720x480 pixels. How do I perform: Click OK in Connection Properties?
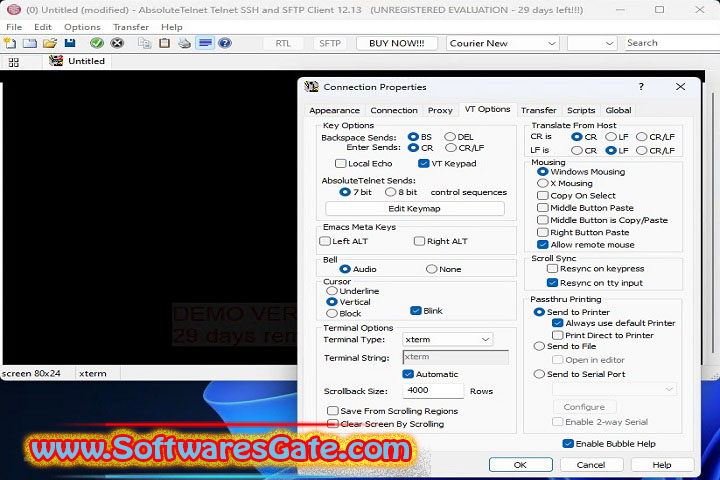tap(521, 465)
